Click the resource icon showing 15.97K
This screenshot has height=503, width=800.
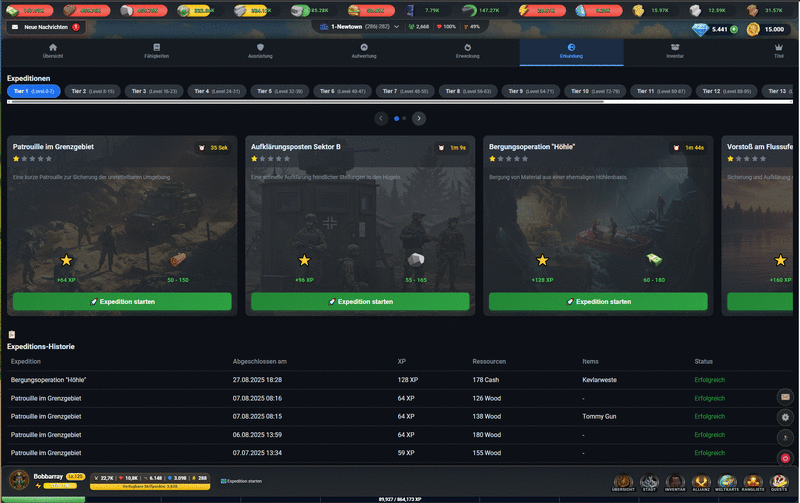tap(638, 10)
